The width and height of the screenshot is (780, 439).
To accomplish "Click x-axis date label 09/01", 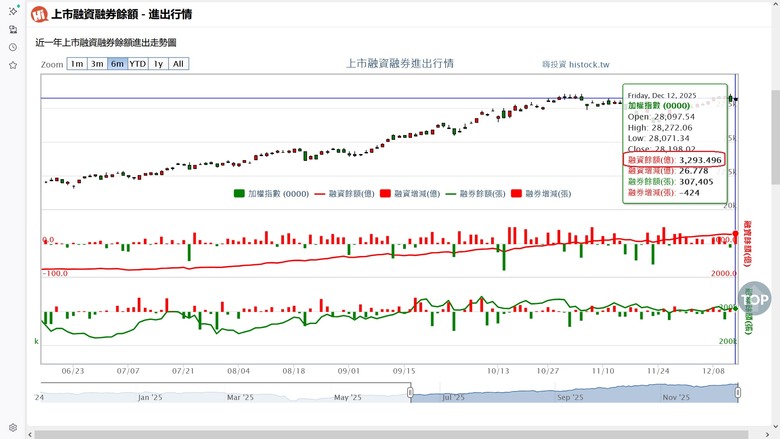I will pos(349,371).
